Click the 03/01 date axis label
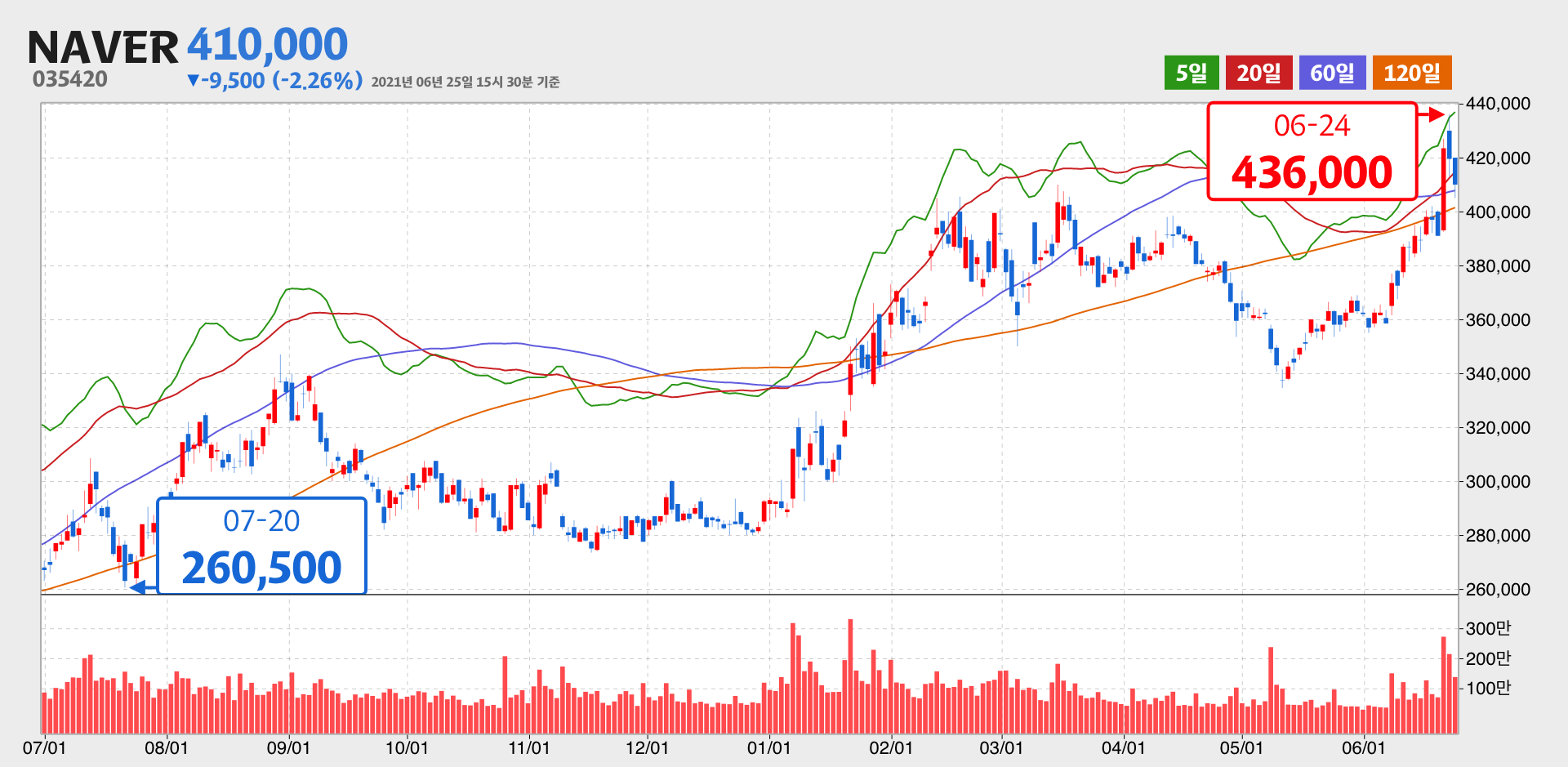Viewport: 1568px width, 767px height. 1001,747
